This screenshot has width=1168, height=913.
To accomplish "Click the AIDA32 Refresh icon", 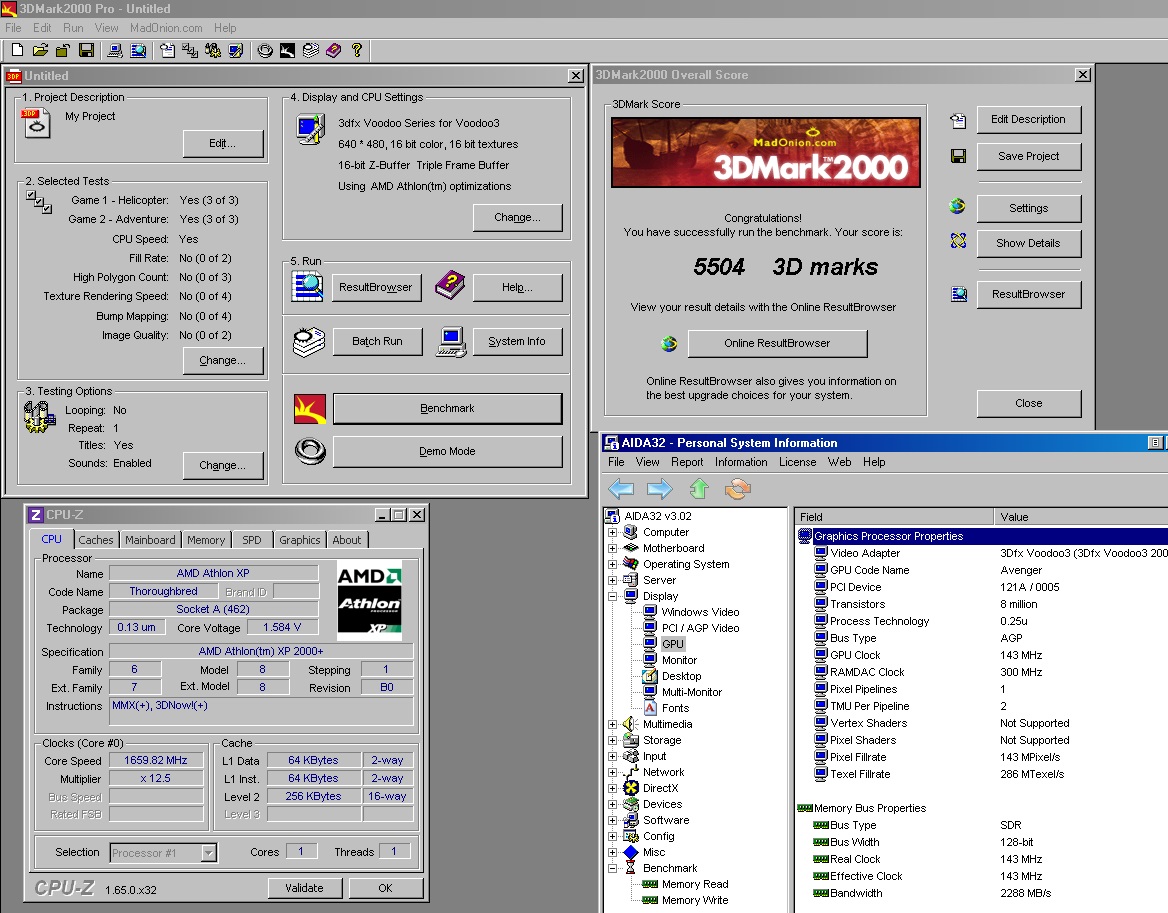I will 737,489.
